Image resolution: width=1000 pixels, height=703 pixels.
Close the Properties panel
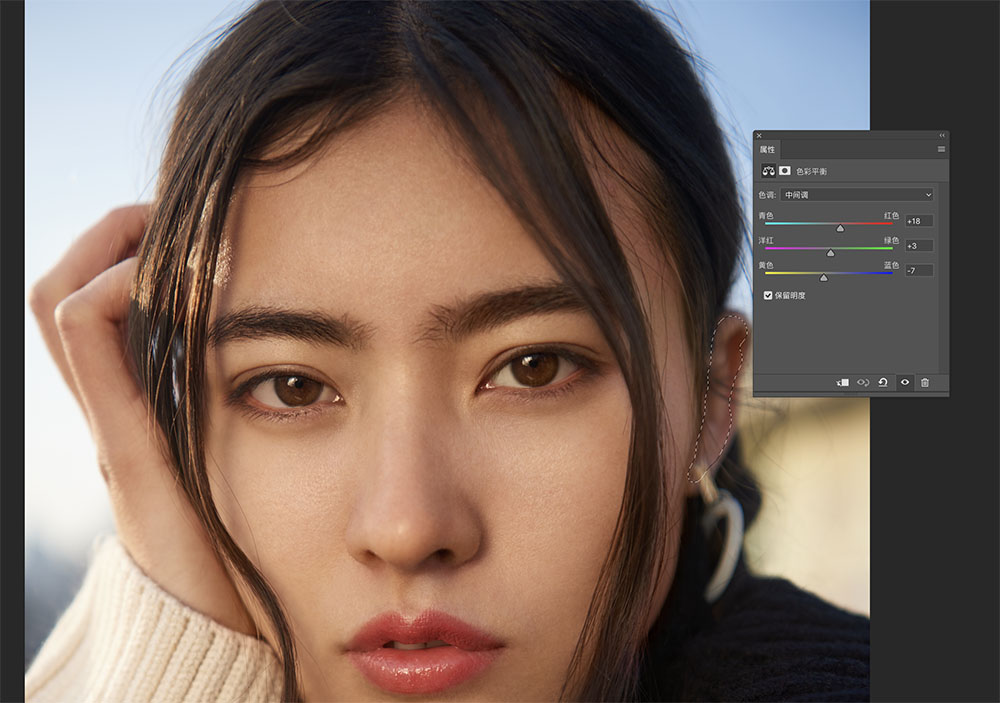759,135
